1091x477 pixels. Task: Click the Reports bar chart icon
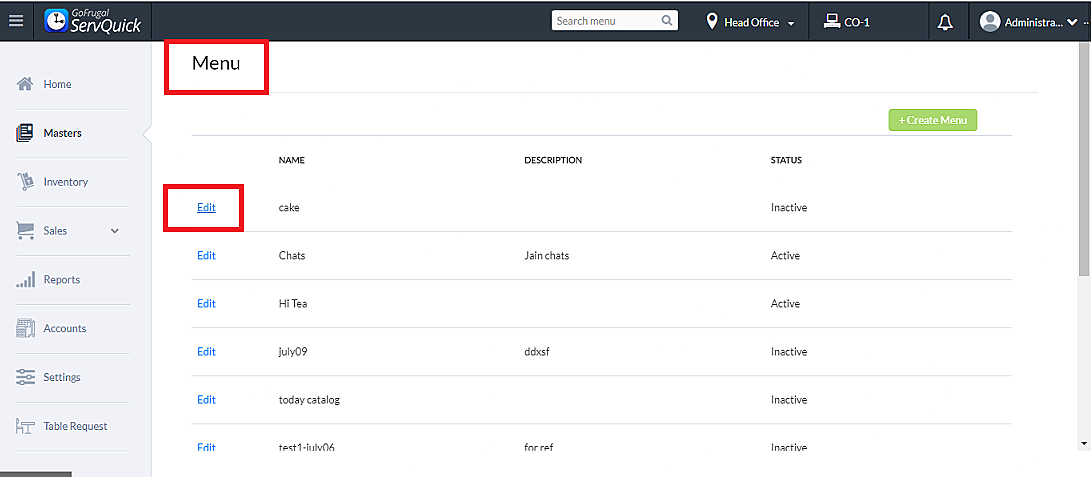coord(26,280)
